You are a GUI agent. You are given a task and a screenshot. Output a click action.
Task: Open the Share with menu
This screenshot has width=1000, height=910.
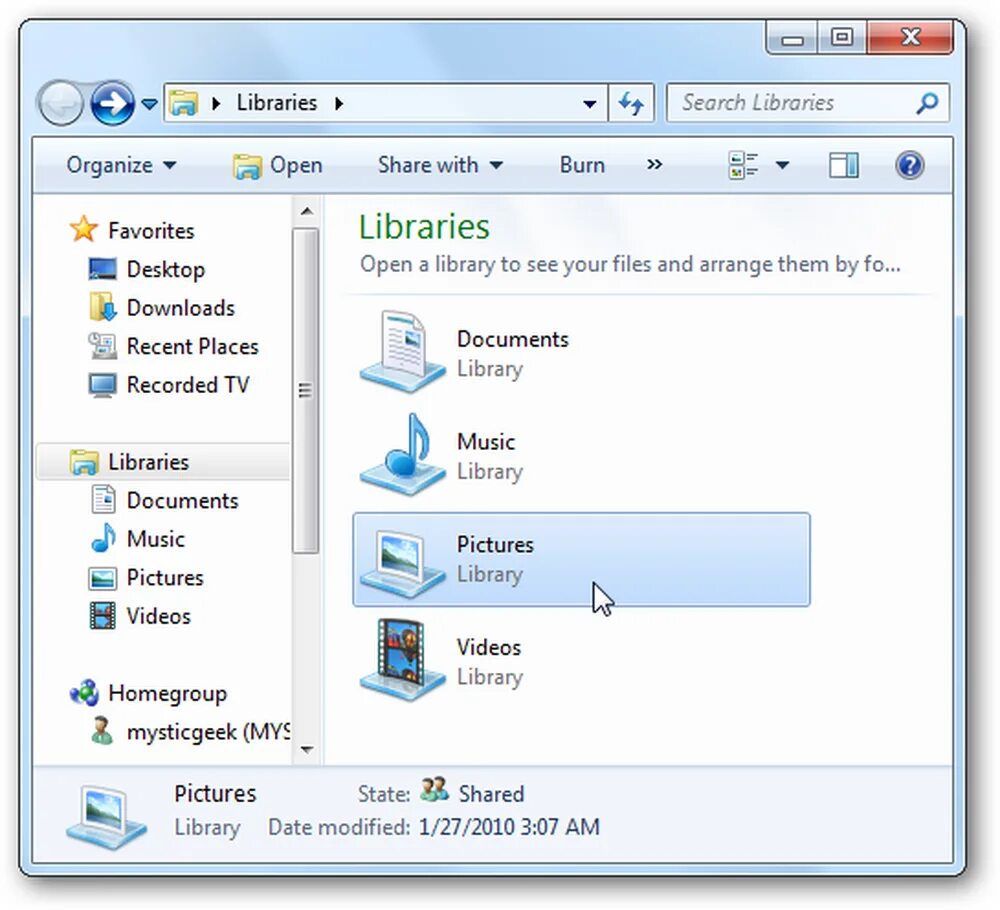[440, 165]
